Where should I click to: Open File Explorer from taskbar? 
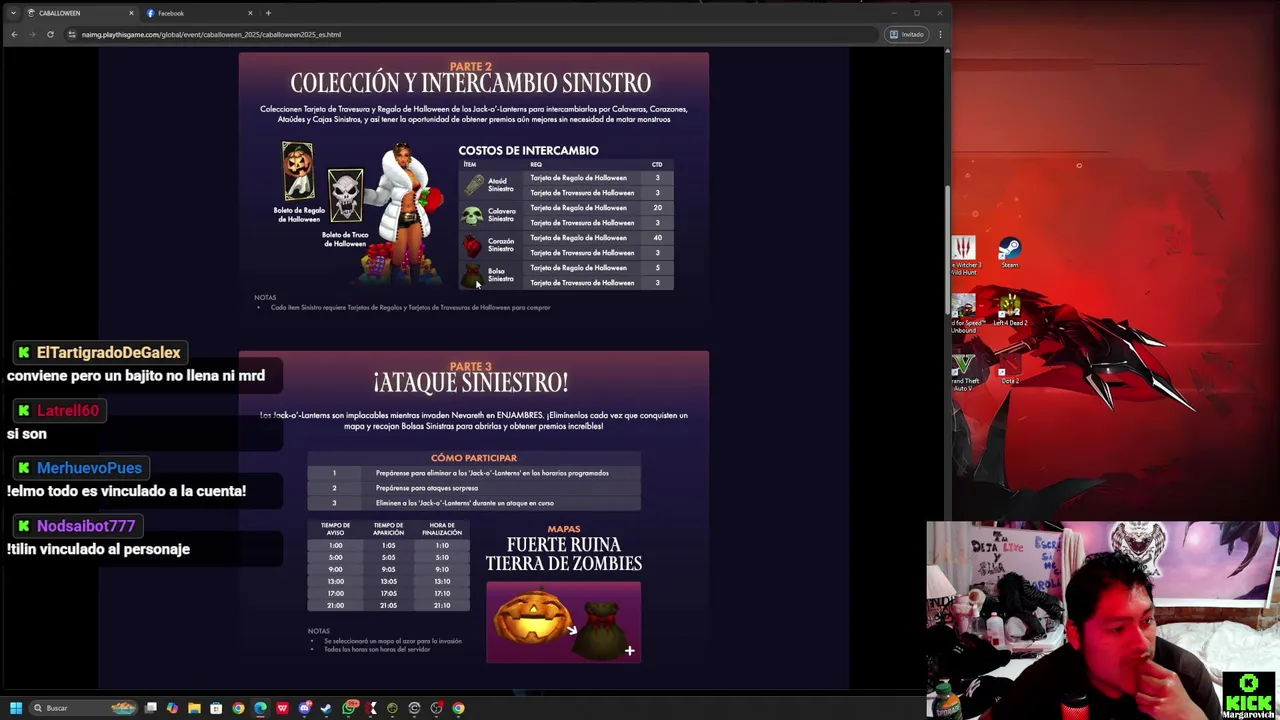194,708
